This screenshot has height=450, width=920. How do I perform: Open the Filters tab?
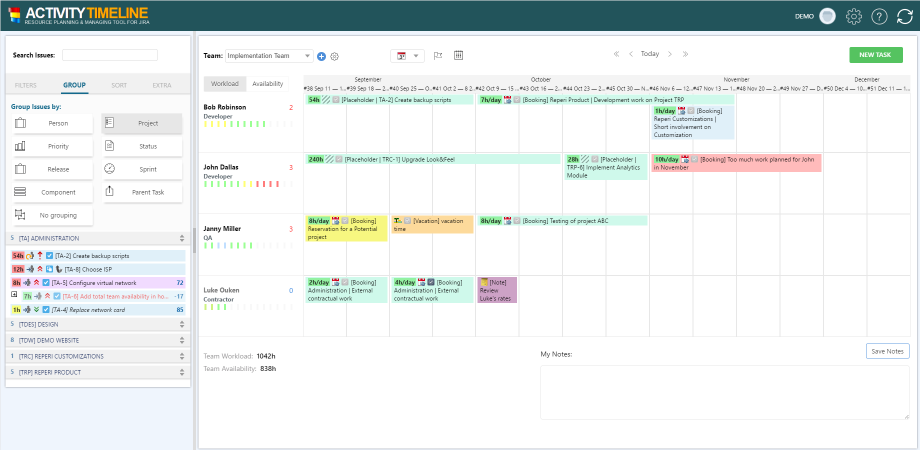[26, 86]
